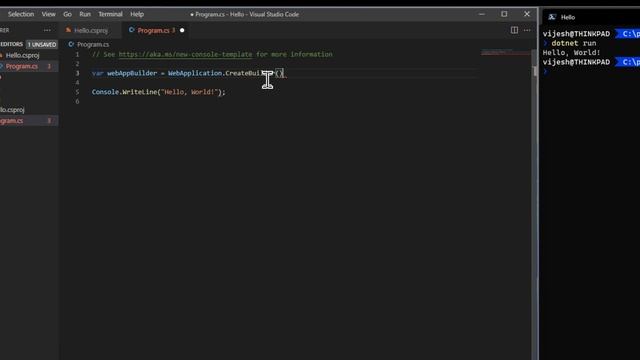Click the Hello, World! output in terminal

point(571,53)
